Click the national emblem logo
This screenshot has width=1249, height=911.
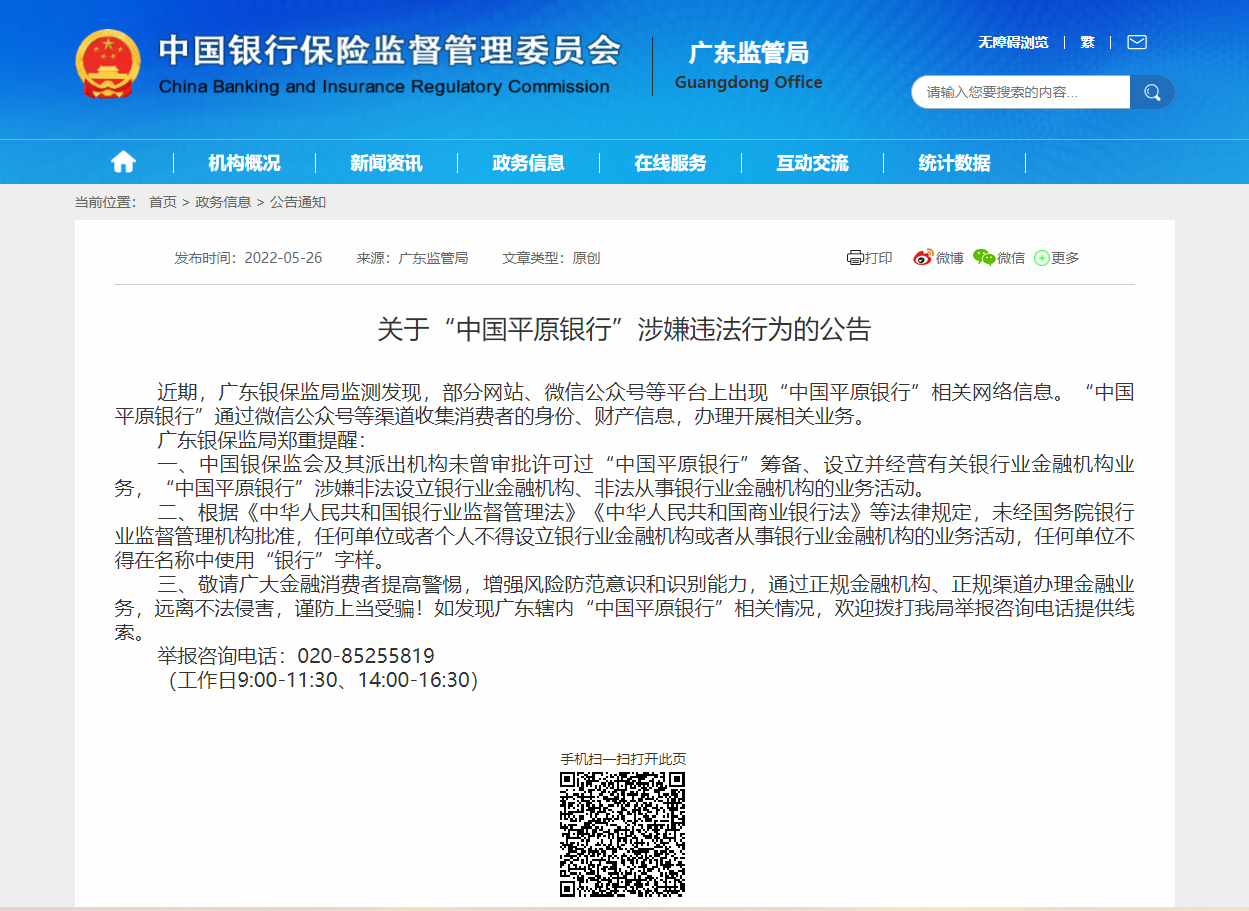click(x=108, y=64)
